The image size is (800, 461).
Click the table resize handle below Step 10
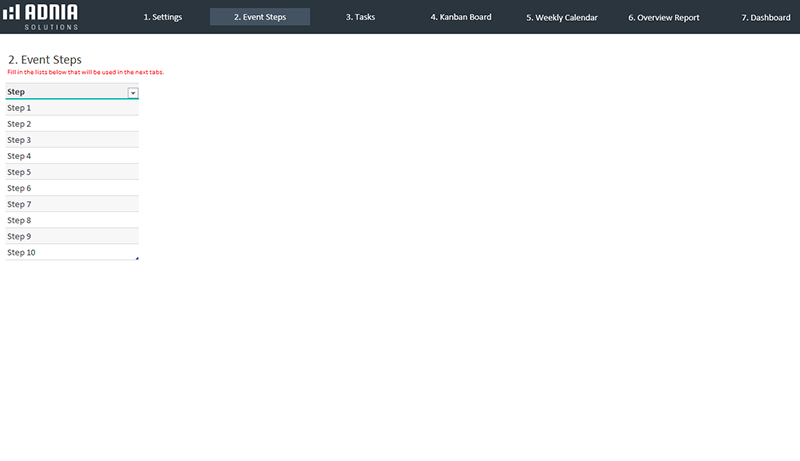pyautogui.click(x=137, y=259)
